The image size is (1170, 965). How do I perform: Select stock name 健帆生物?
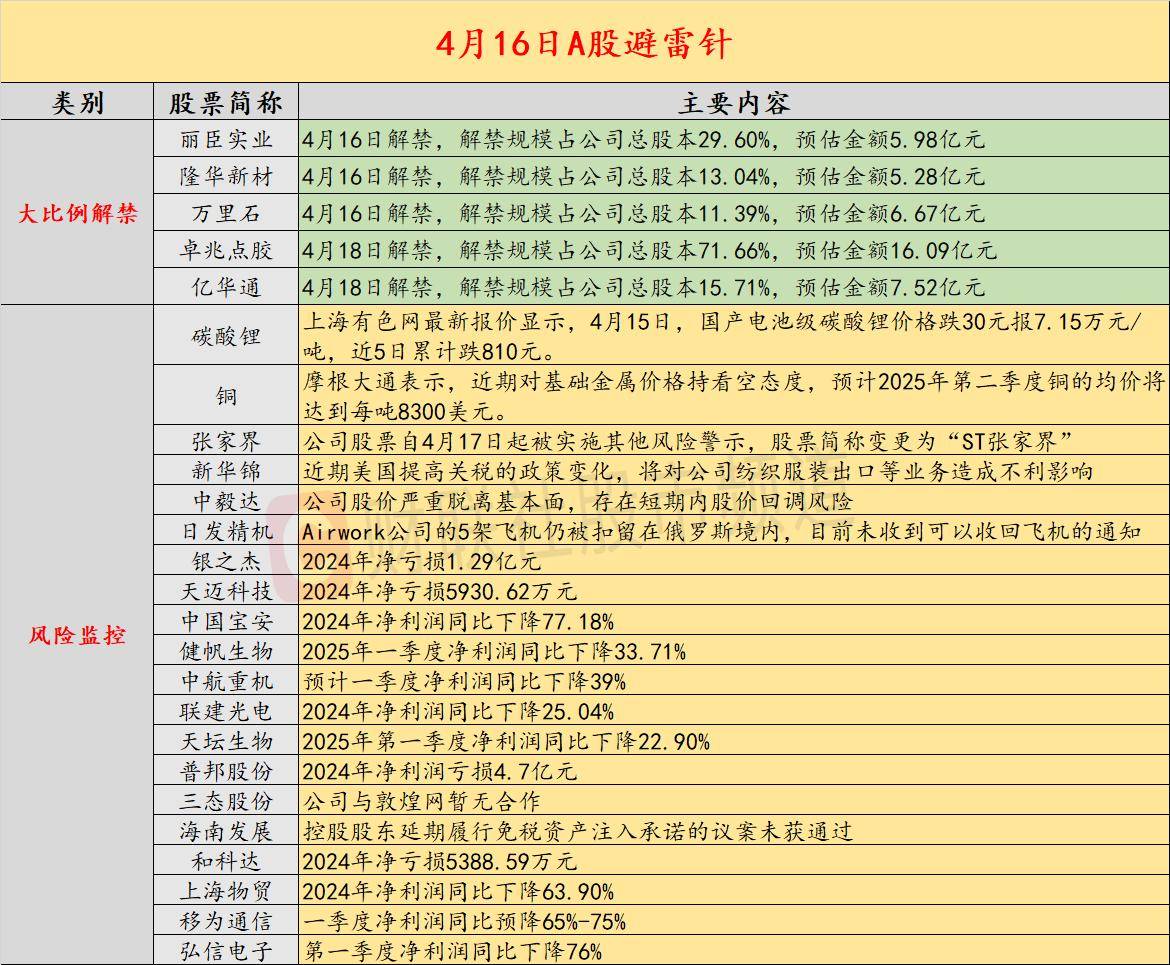(x=225, y=651)
